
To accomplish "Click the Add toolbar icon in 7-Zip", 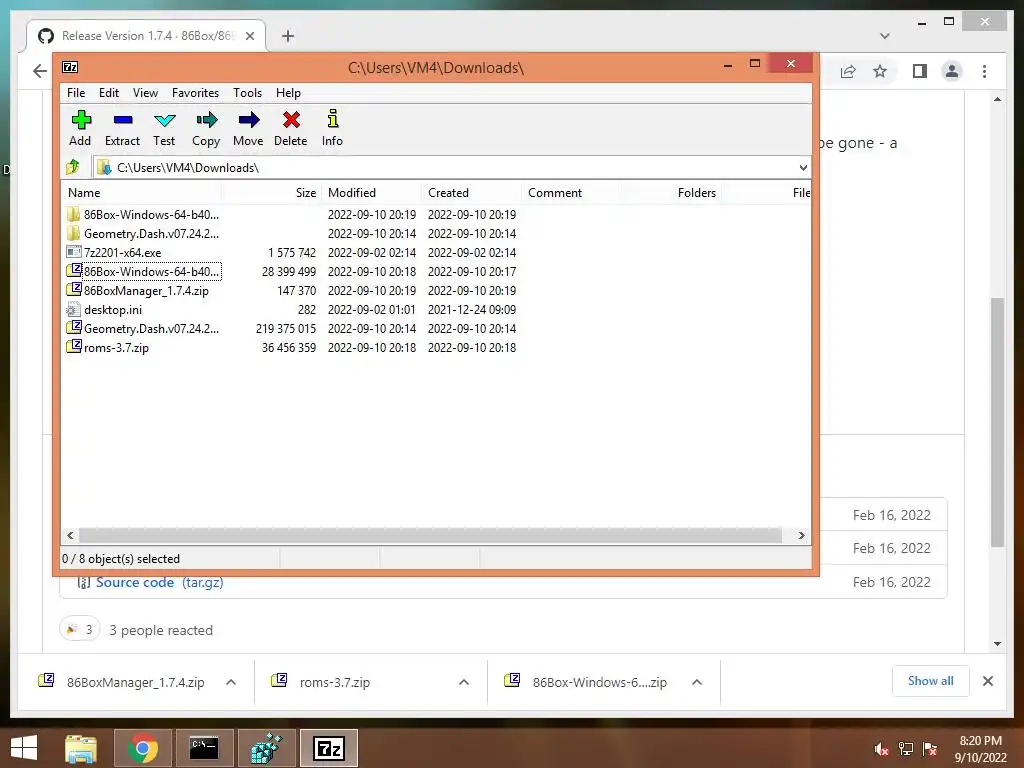I will coord(81,120).
